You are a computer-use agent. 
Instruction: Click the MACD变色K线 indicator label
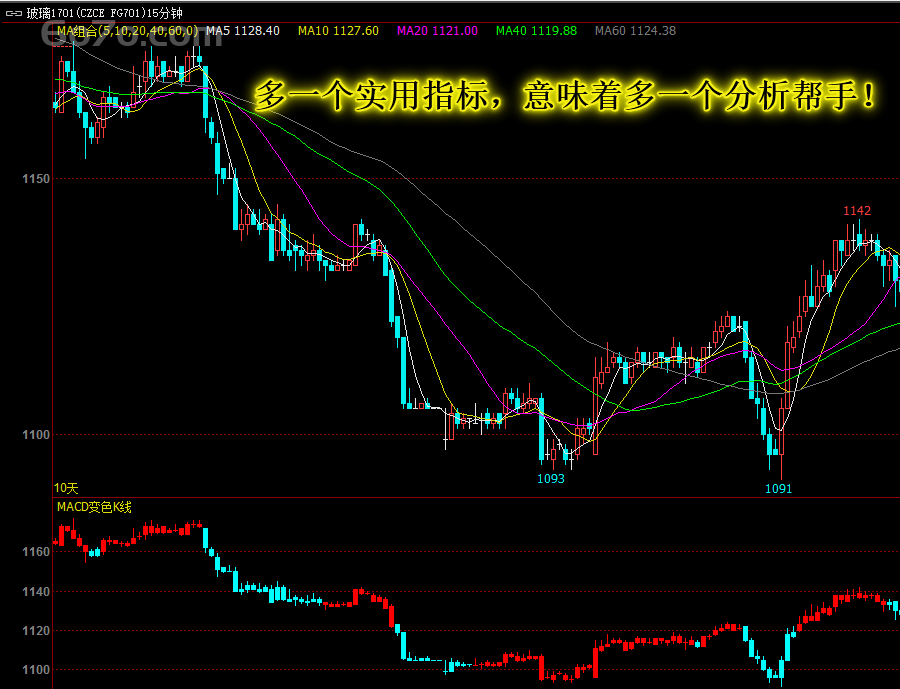pos(94,507)
